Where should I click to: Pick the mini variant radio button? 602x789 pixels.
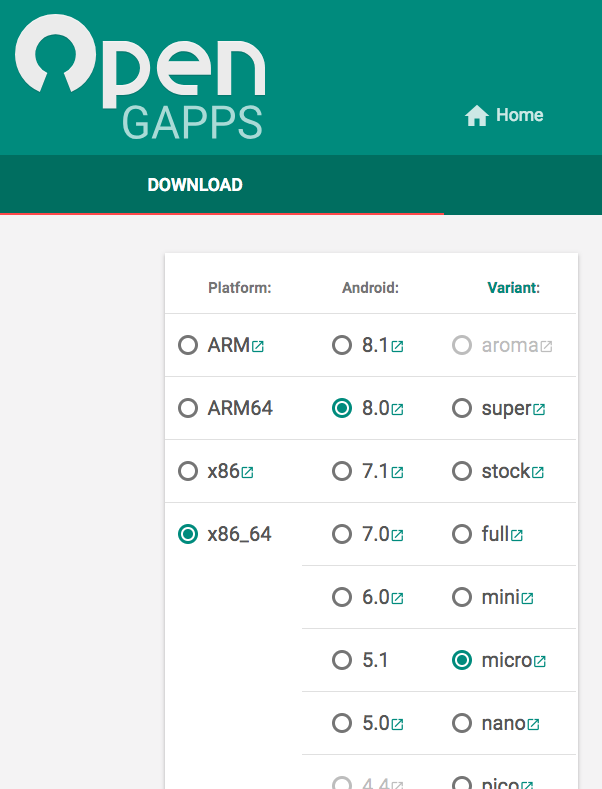coord(462,597)
